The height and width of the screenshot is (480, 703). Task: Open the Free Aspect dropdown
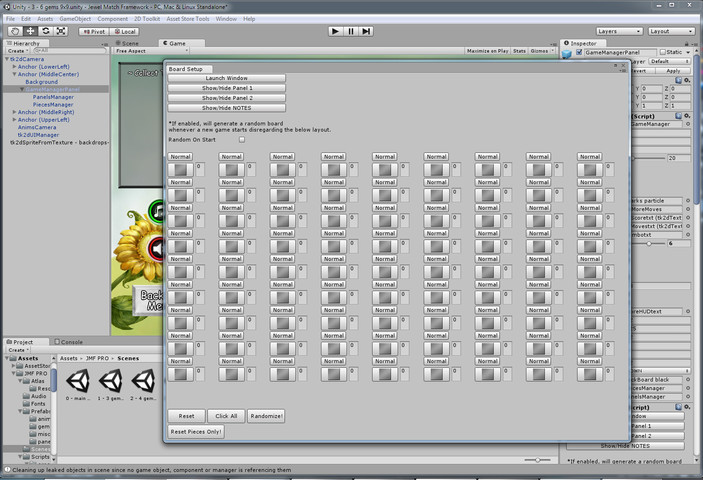pyautogui.click(x=152, y=51)
